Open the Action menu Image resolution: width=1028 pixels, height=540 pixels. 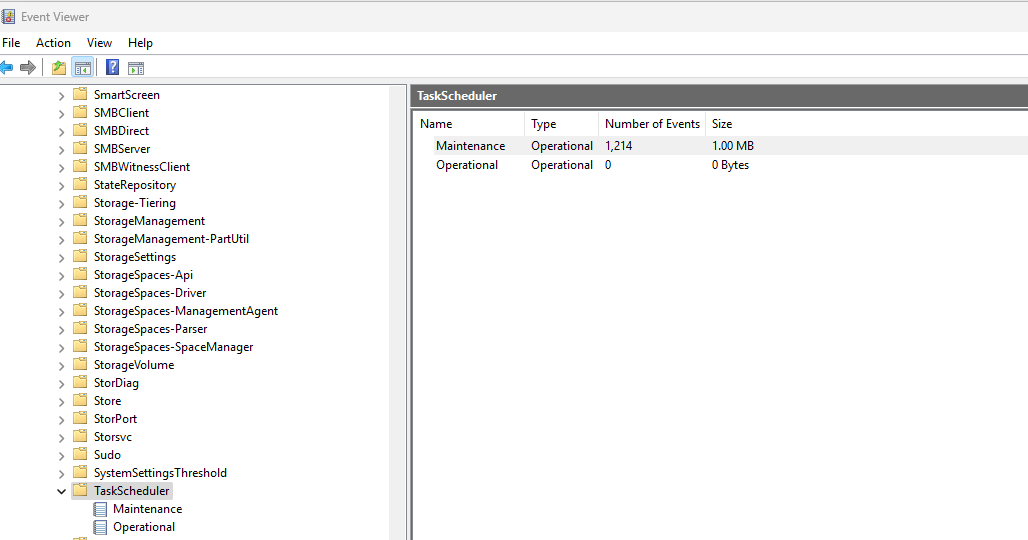click(53, 43)
